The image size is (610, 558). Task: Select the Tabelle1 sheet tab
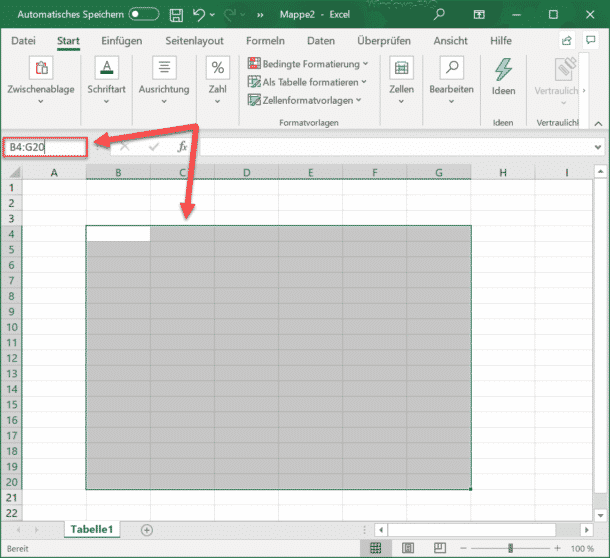[92, 529]
